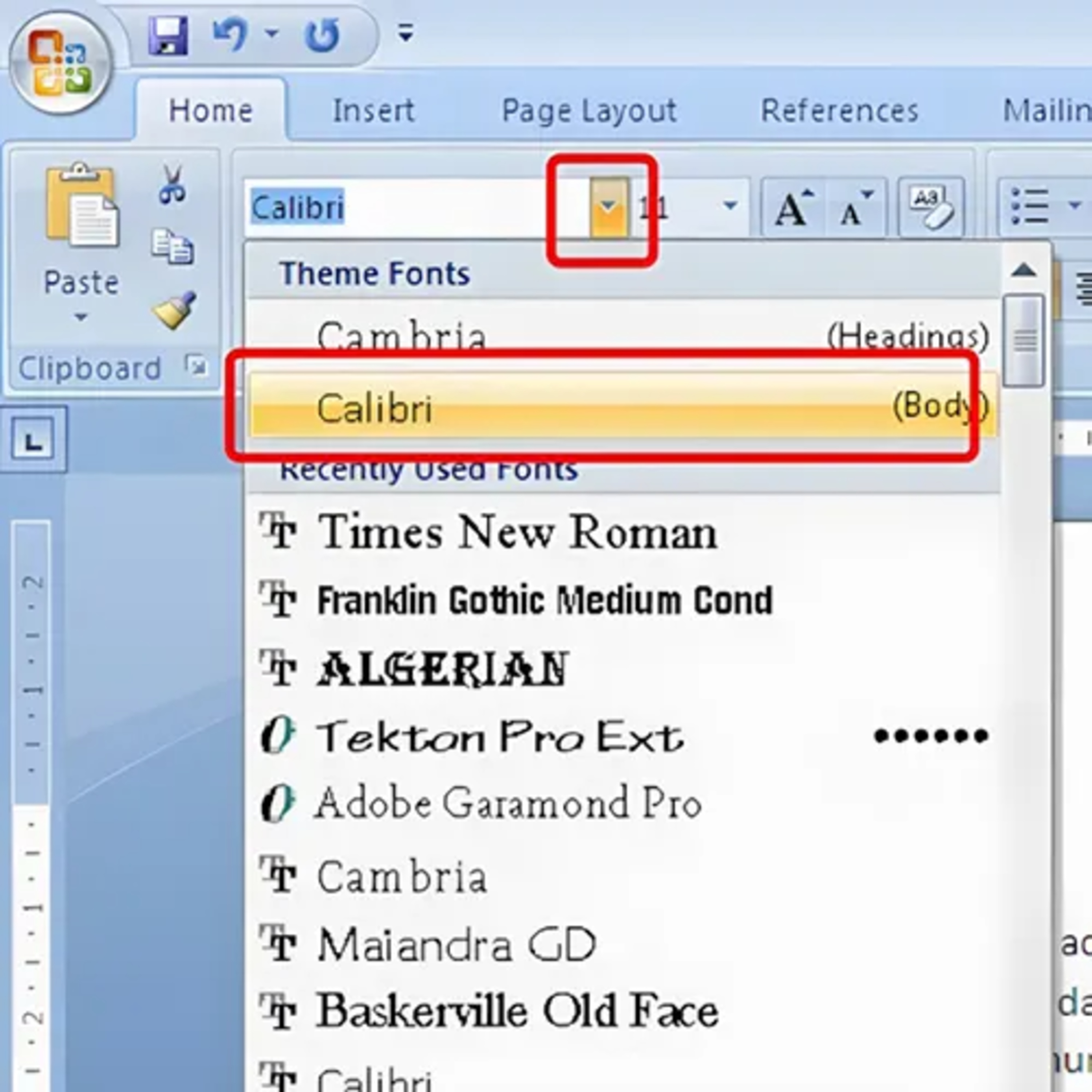Choose Cambria in recently used fonts
This screenshot has width=1092, height=1092.
coord(624,876)
